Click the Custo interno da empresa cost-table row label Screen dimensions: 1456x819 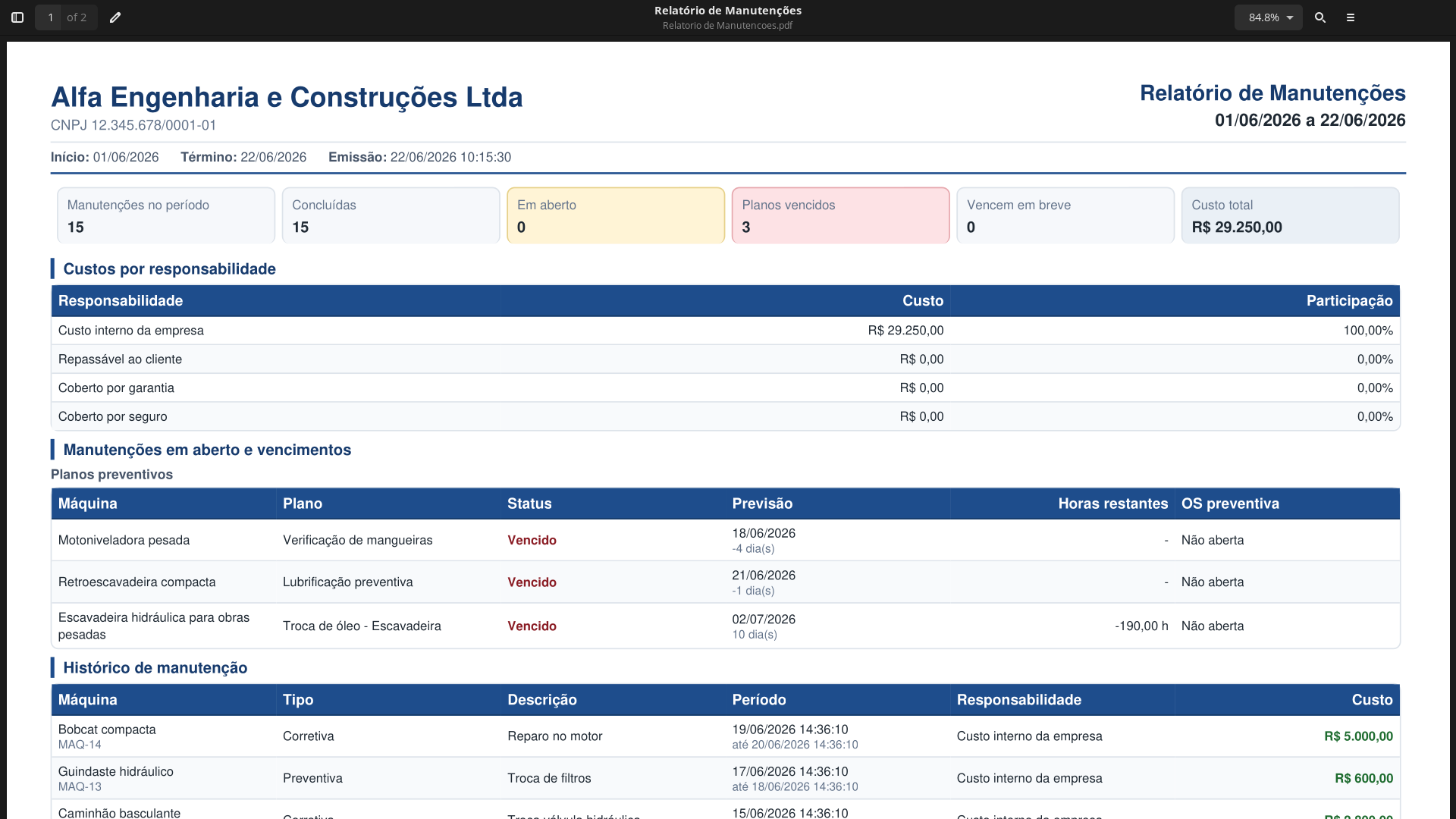click(x=131, y=331)
